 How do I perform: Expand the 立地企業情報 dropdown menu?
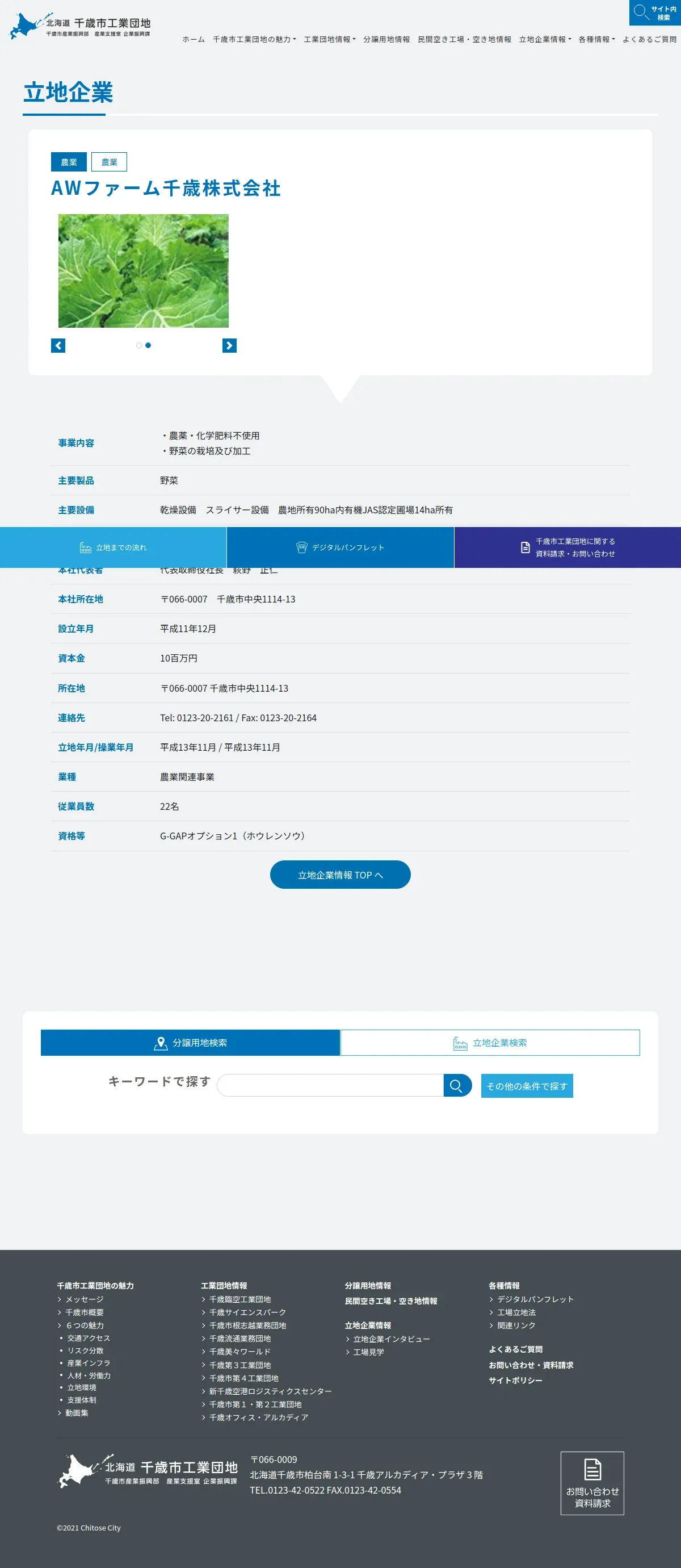coord(545,40)
